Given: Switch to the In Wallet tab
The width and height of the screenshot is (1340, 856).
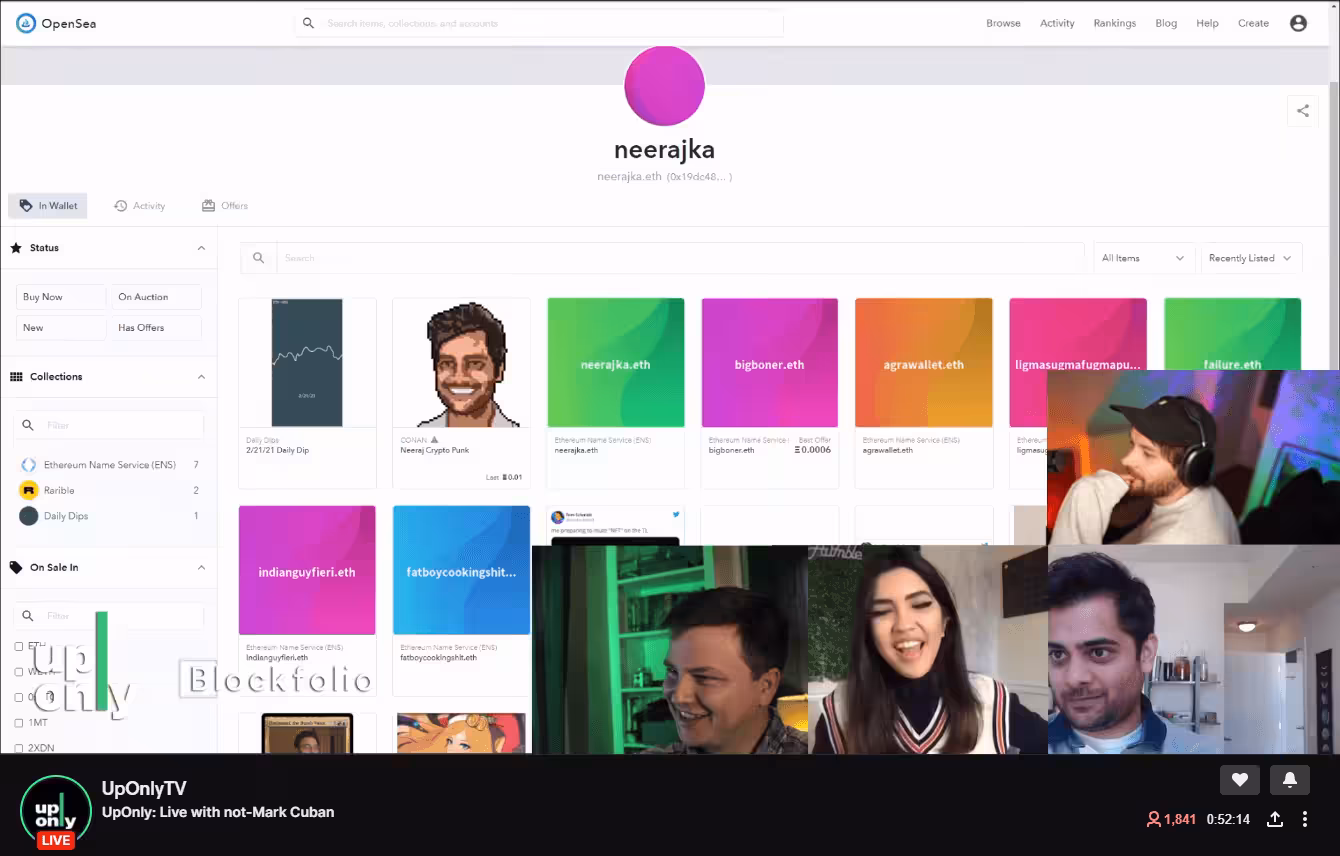Looking at the screenshot, I should click(x=48, y=206).
